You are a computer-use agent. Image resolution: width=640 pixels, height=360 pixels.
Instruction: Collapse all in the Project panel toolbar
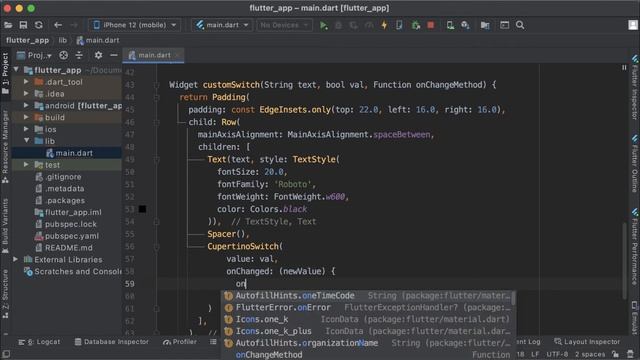pos(79,55)
